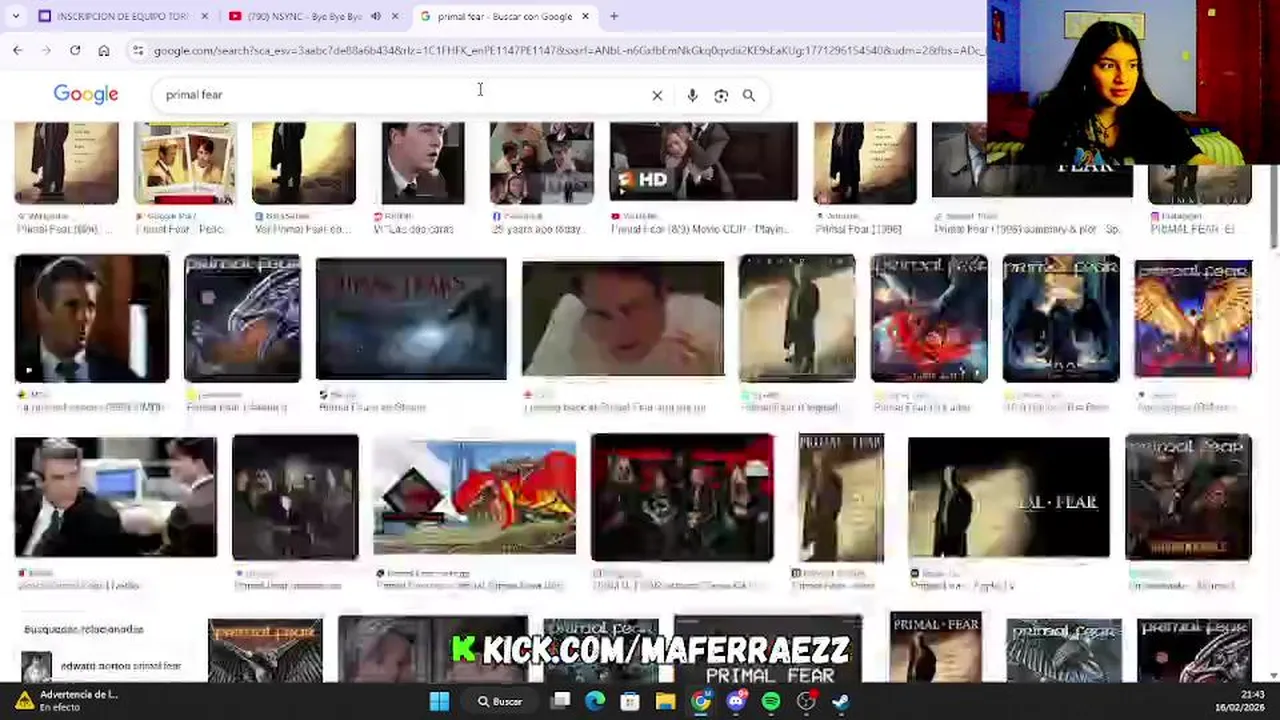Close the NSYNC Bye Bye Bye tab
The height and width of the screenshot is (720, 1280).
395,16
